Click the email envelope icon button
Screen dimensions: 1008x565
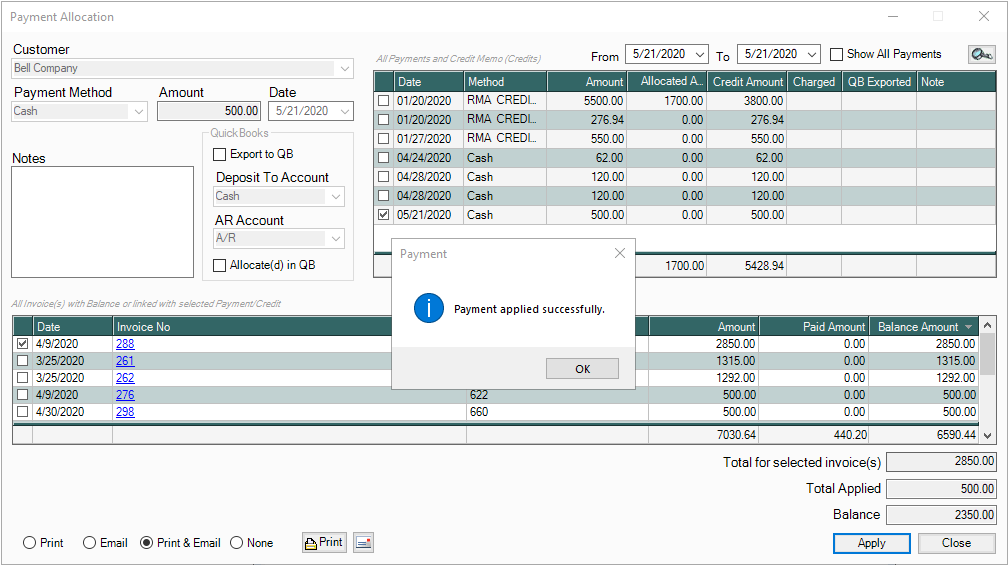click(363, 542)
